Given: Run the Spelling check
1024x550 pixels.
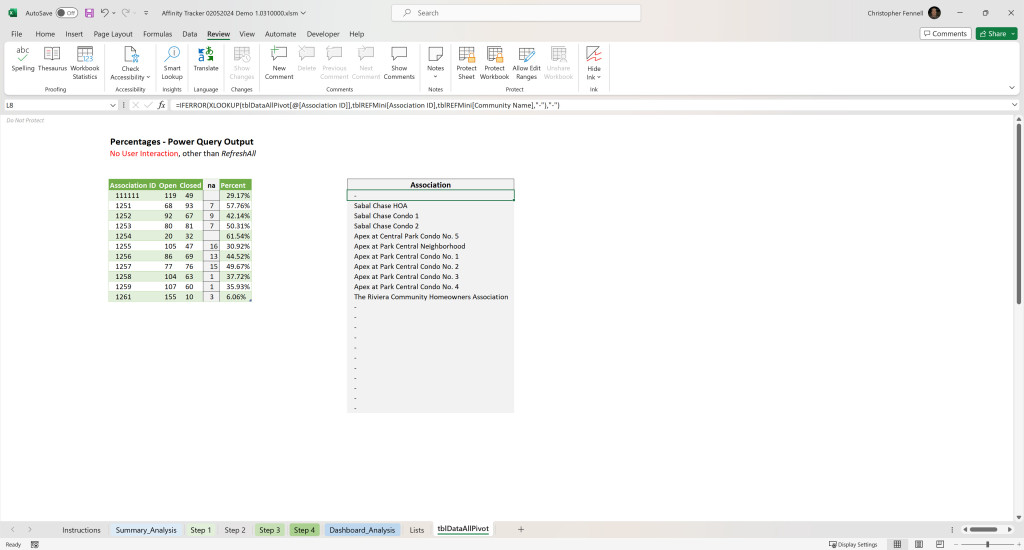Looking at the screenshot, I should [23, 59].
